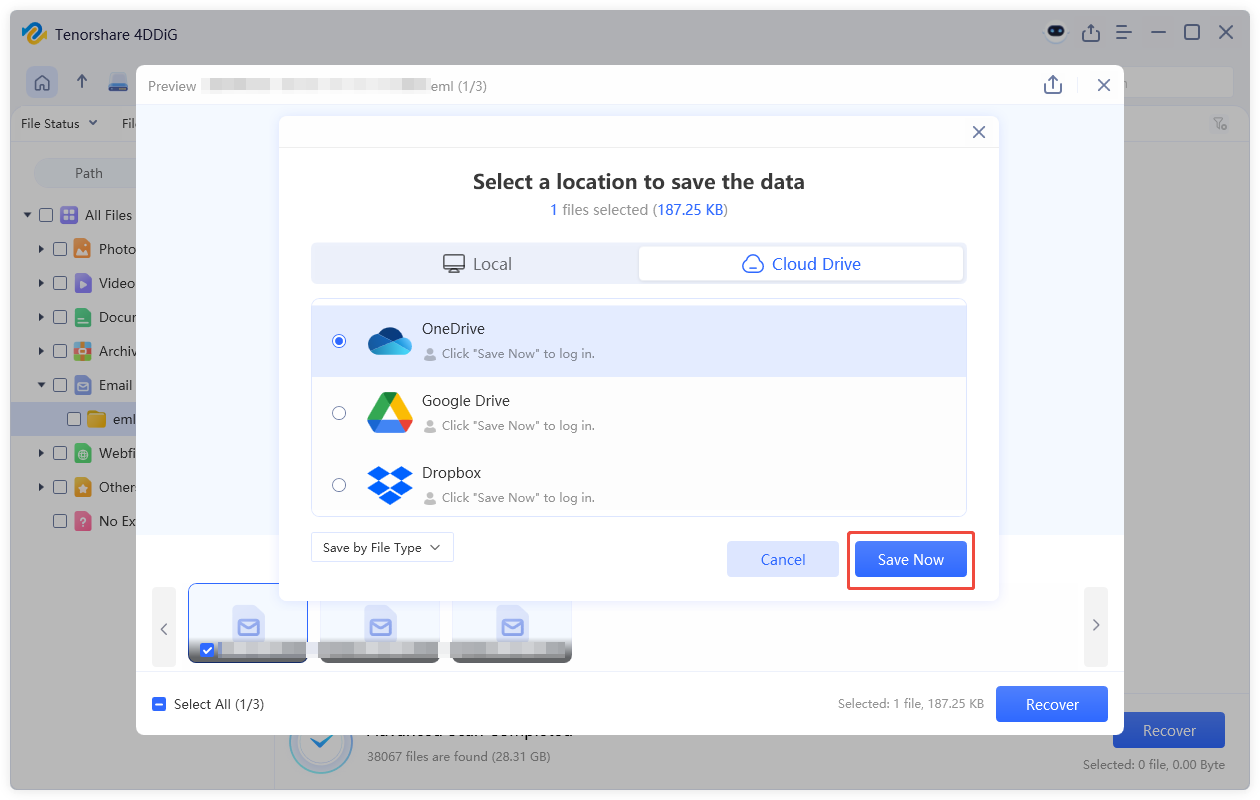Click the Save Now button
Viewport: 1260px width, 800px height.
pos(910,559)
